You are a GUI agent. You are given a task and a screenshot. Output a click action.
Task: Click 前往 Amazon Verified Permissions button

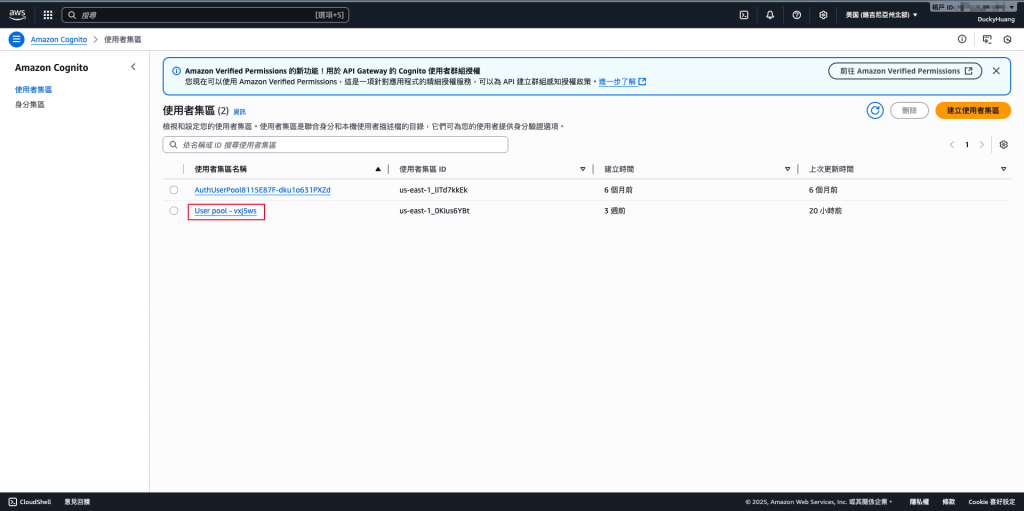coord(905,71)
